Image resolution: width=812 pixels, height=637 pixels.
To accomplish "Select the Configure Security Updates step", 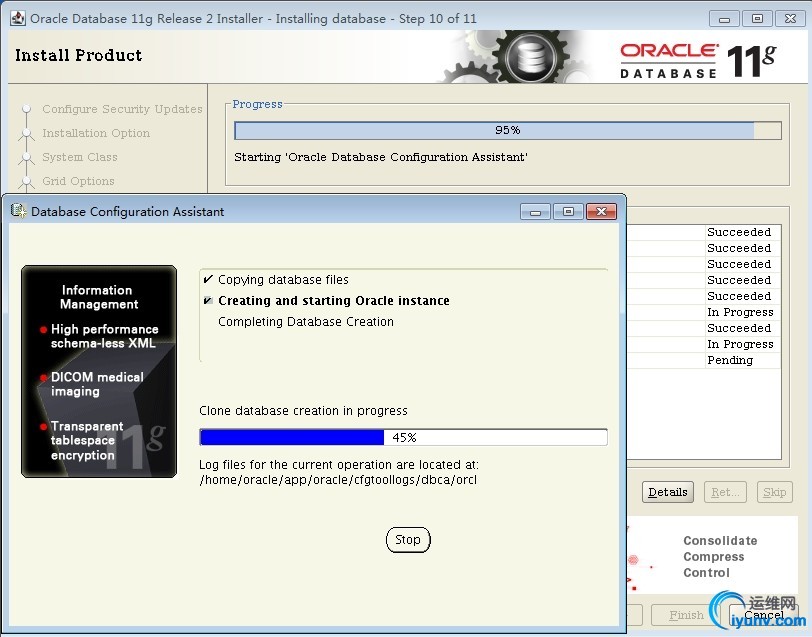I will coord(122,109).
